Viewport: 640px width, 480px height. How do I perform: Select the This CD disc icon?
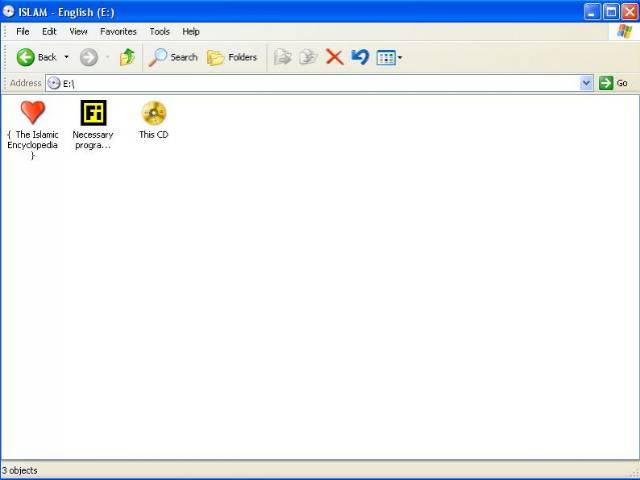[153, 112]
